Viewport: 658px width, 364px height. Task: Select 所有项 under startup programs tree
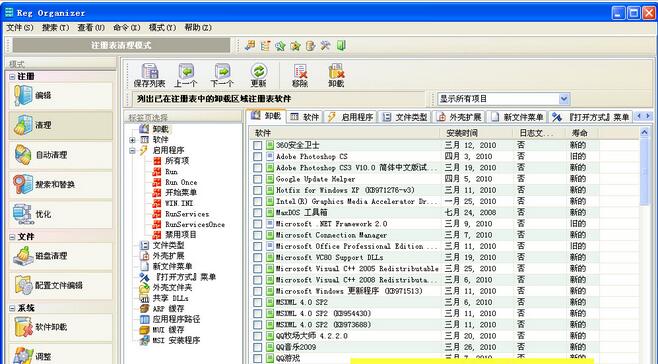[177, 160]
